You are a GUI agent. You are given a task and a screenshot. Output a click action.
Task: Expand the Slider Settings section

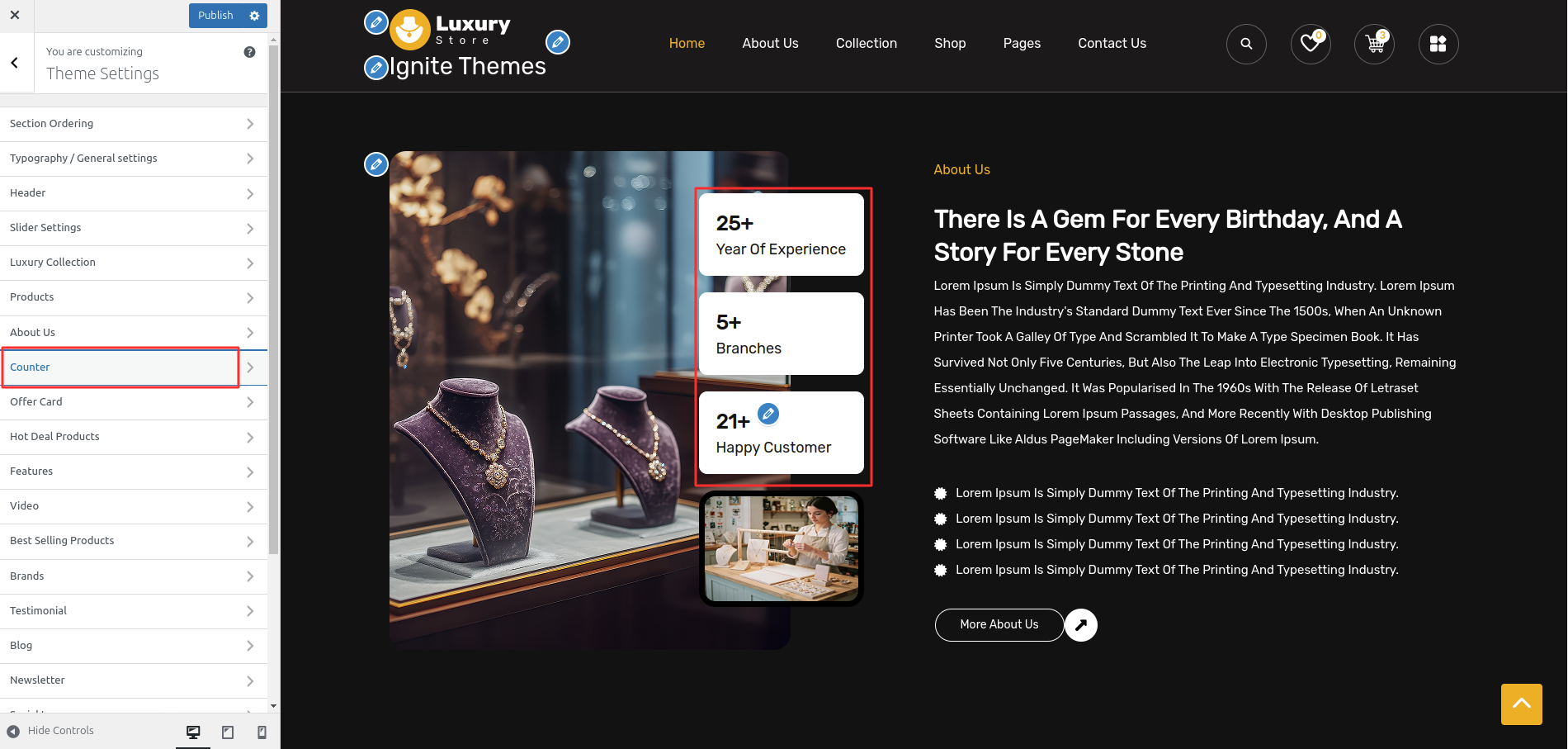pos(134,228)
